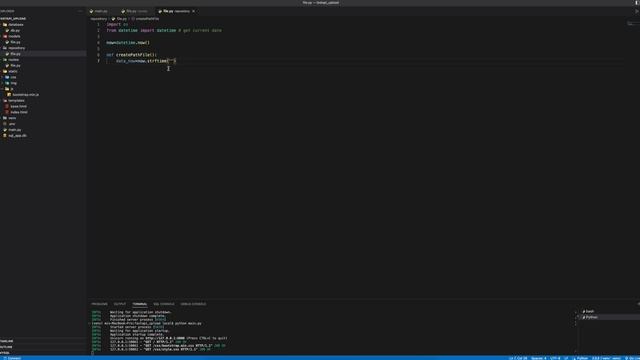Screen dimensions: 640x360
Task: Place cursor on line 4 now=datetime.now()
Action: pyautogui.click(x=128, y=42)
